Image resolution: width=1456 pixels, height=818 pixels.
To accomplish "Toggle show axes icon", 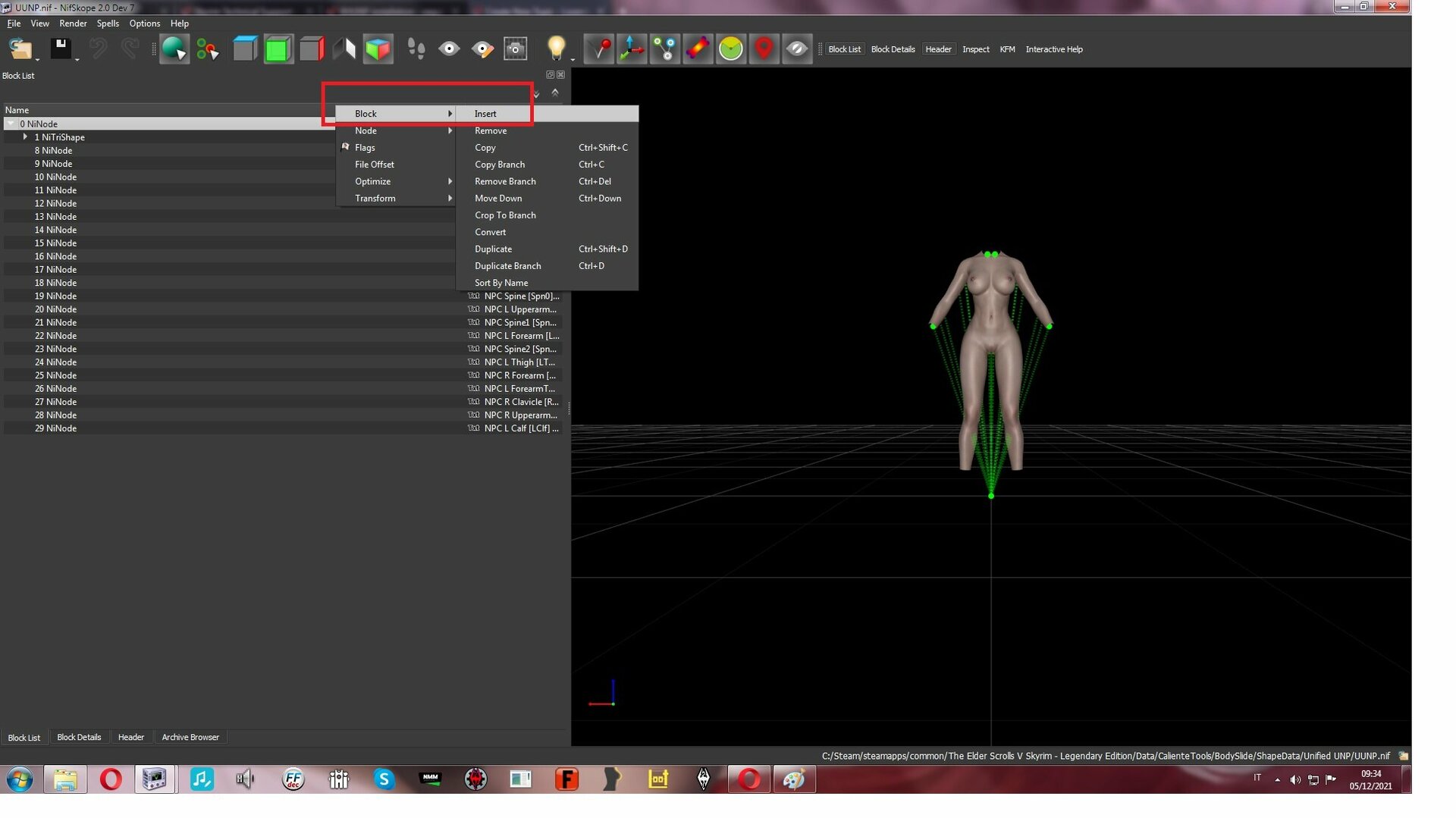I will coord(632,49).
